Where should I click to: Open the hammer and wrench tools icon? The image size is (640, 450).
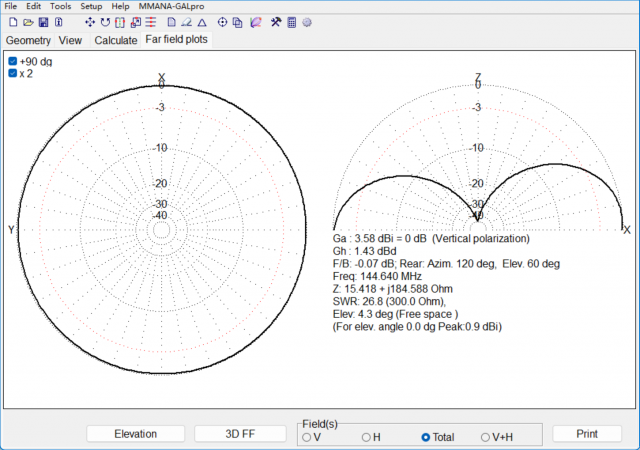point(275,22)
